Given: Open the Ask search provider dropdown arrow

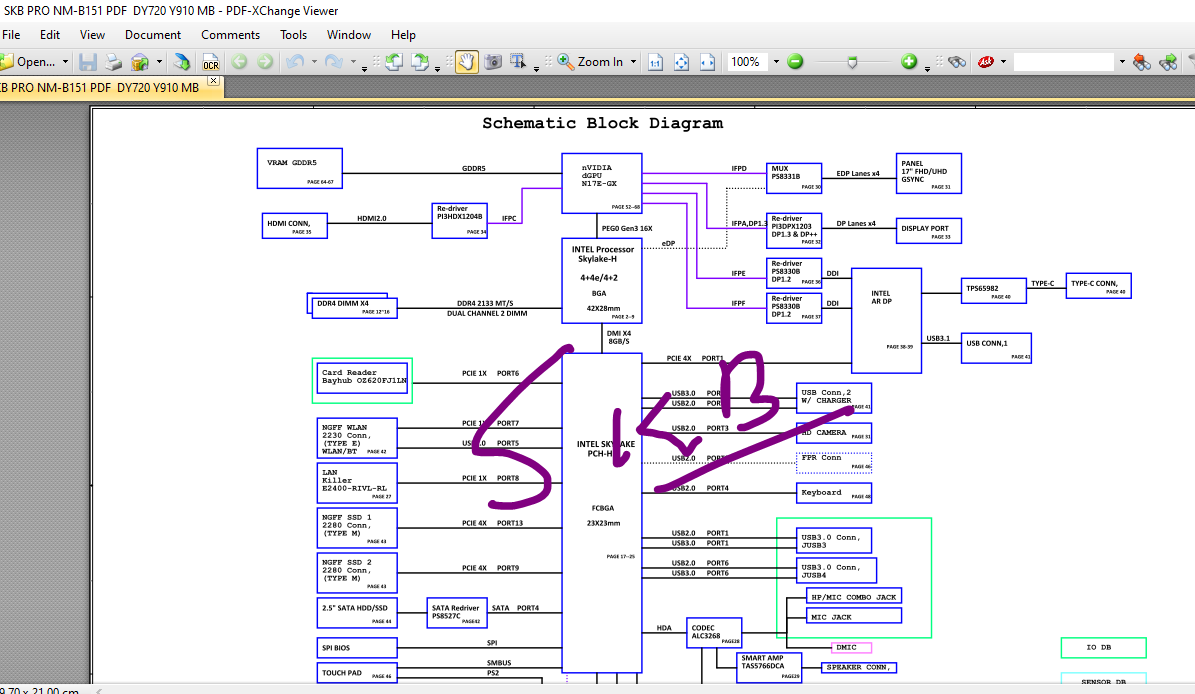Looking at the screenshot, I should pos(1004,62).
